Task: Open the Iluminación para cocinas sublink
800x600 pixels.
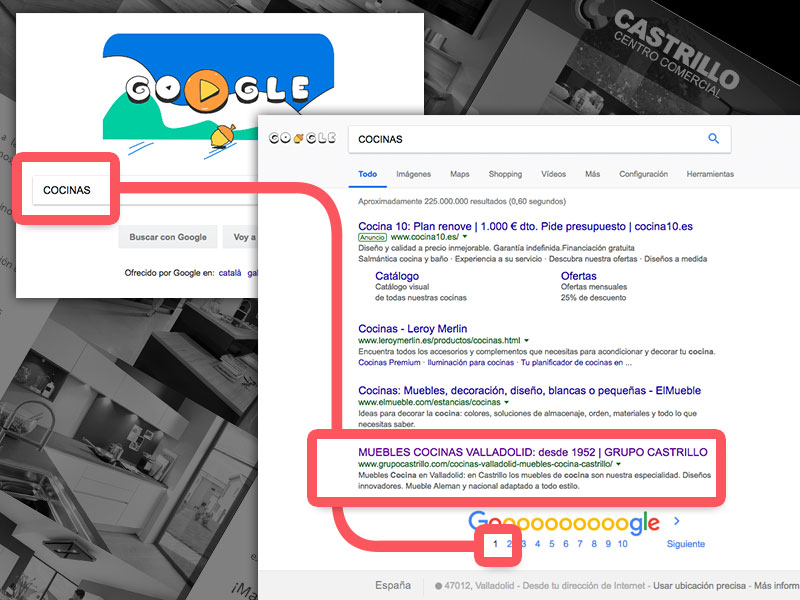Action: pyautogui.click(x=470, y=363)
